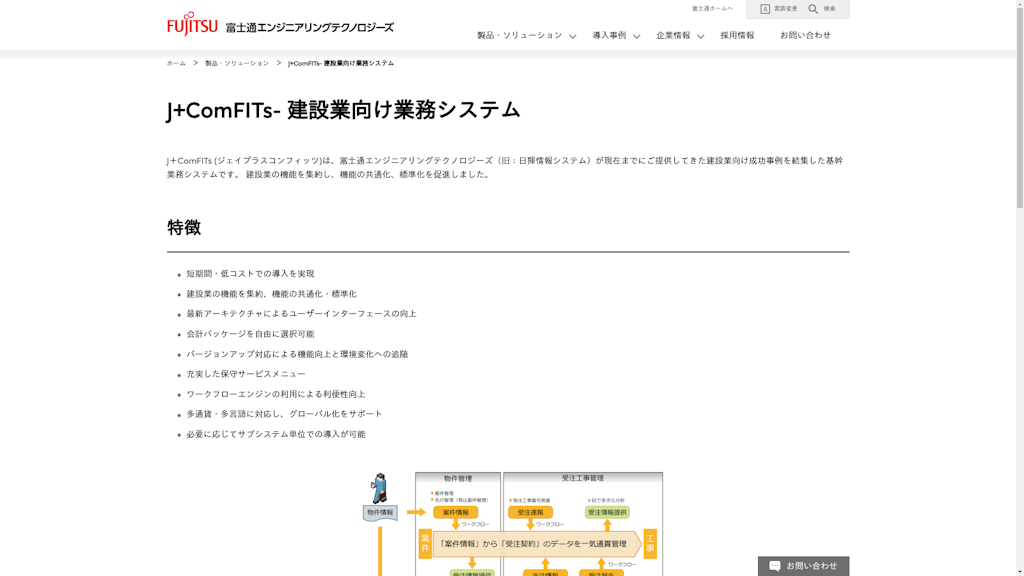Click 製品・ソリューション breadcrumb link
Viewport: 1024px width, 576px height.
pyautogui.click(x=237, y=64)
